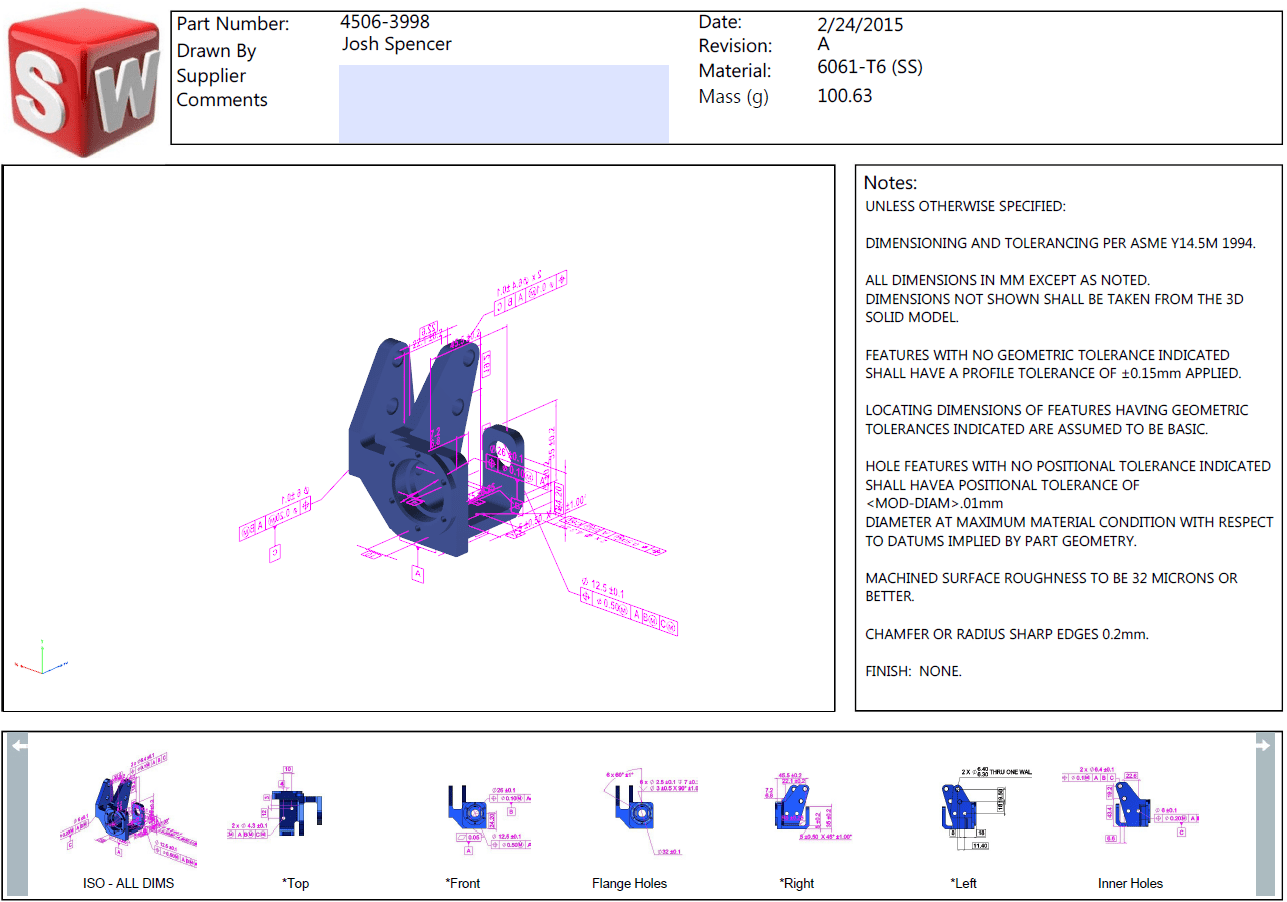This screenshot has height=902, width=1287.
Task: Click the material value 6061-T6 (SS)
Action: (869, 68)
